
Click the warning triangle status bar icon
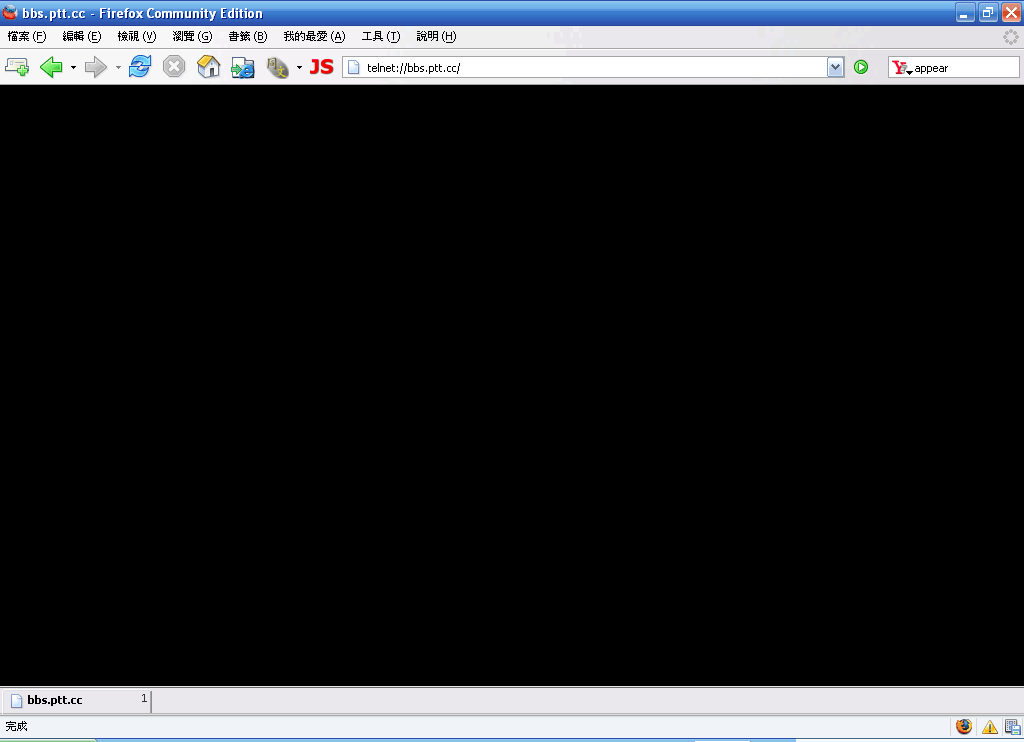point(989,727)
